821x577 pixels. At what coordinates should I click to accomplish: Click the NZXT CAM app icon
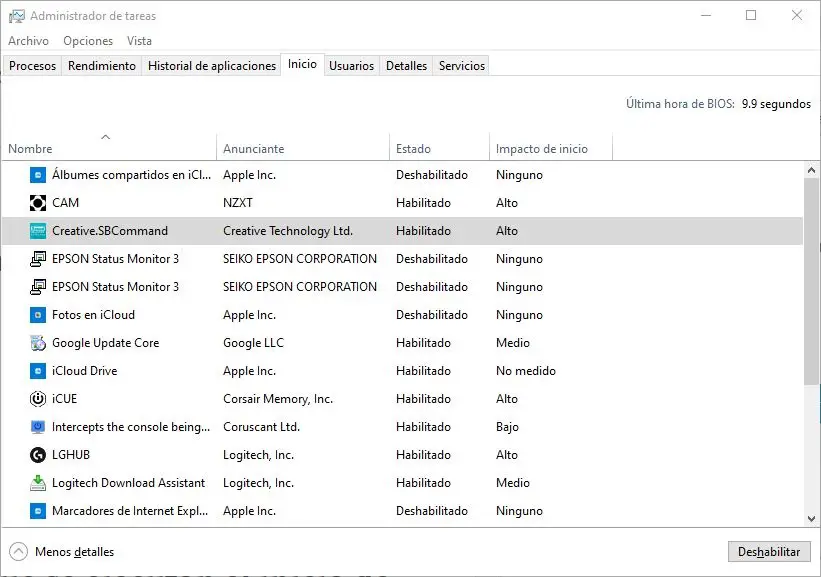click(x=38, y=203)
